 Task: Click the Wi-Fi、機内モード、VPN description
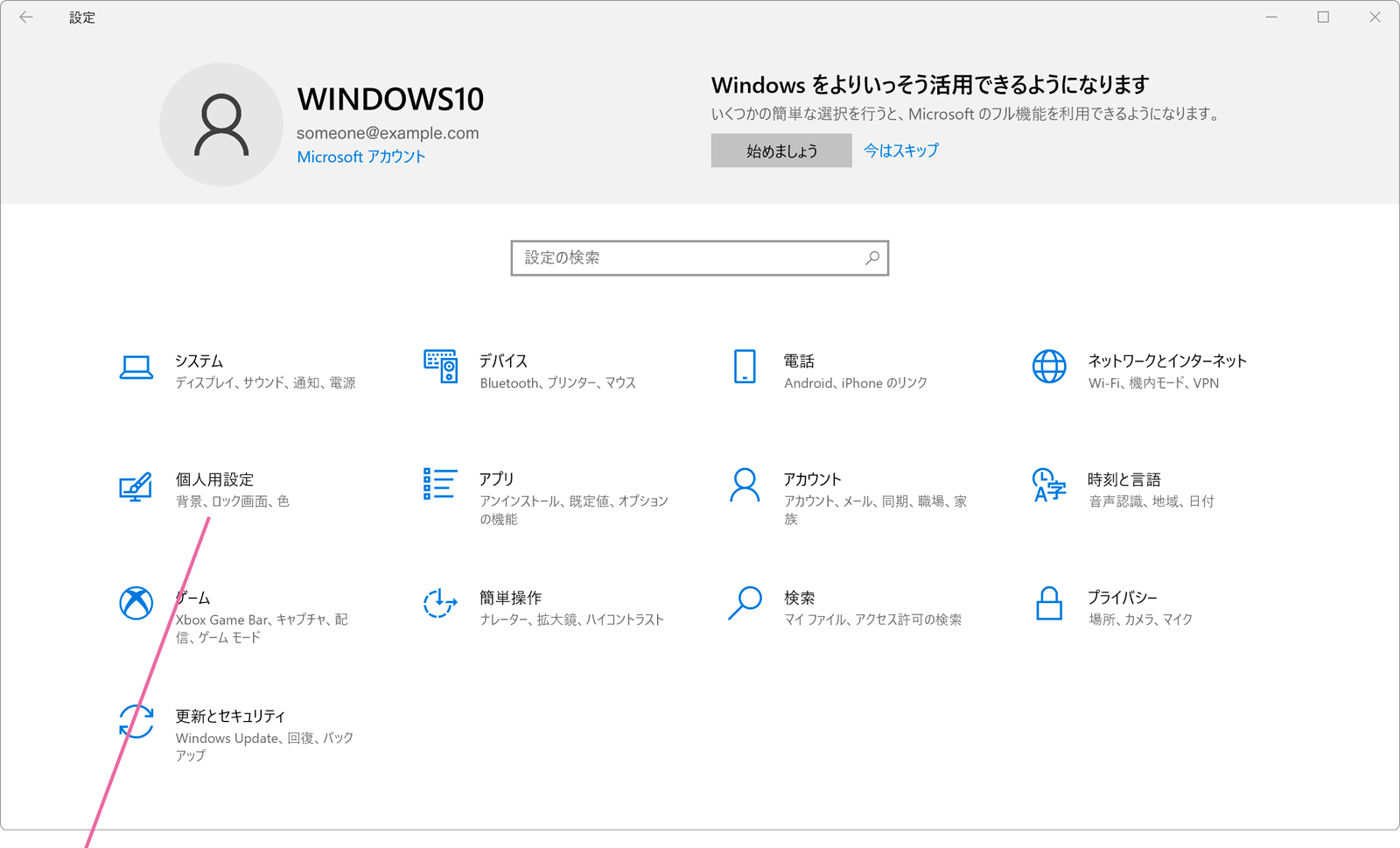(x=1153, y=383)
